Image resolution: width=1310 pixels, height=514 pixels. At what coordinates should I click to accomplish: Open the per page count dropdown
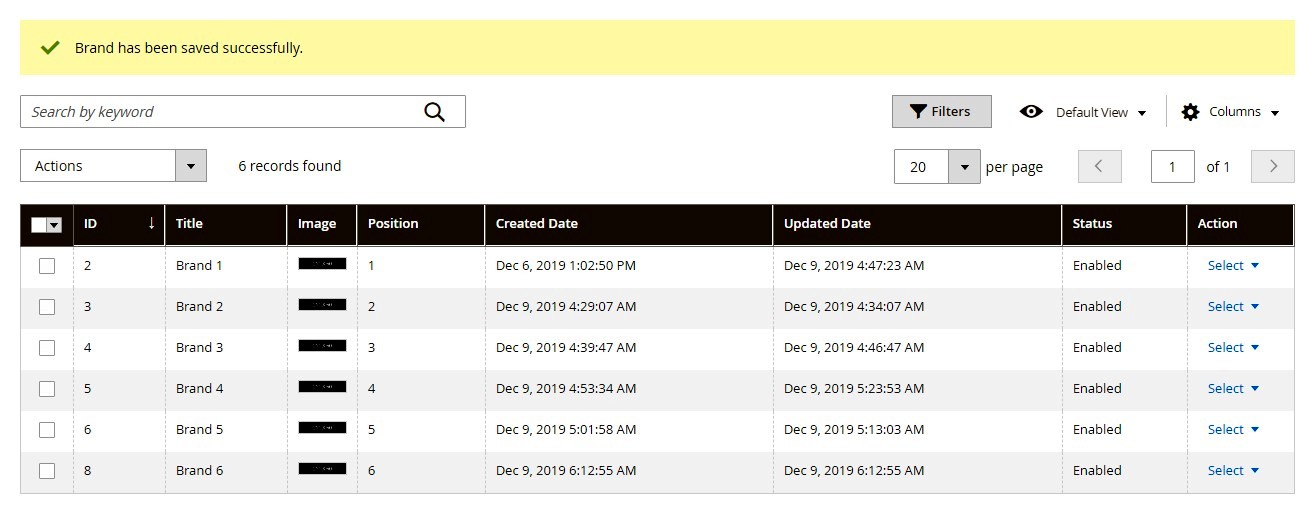point(964,167)
